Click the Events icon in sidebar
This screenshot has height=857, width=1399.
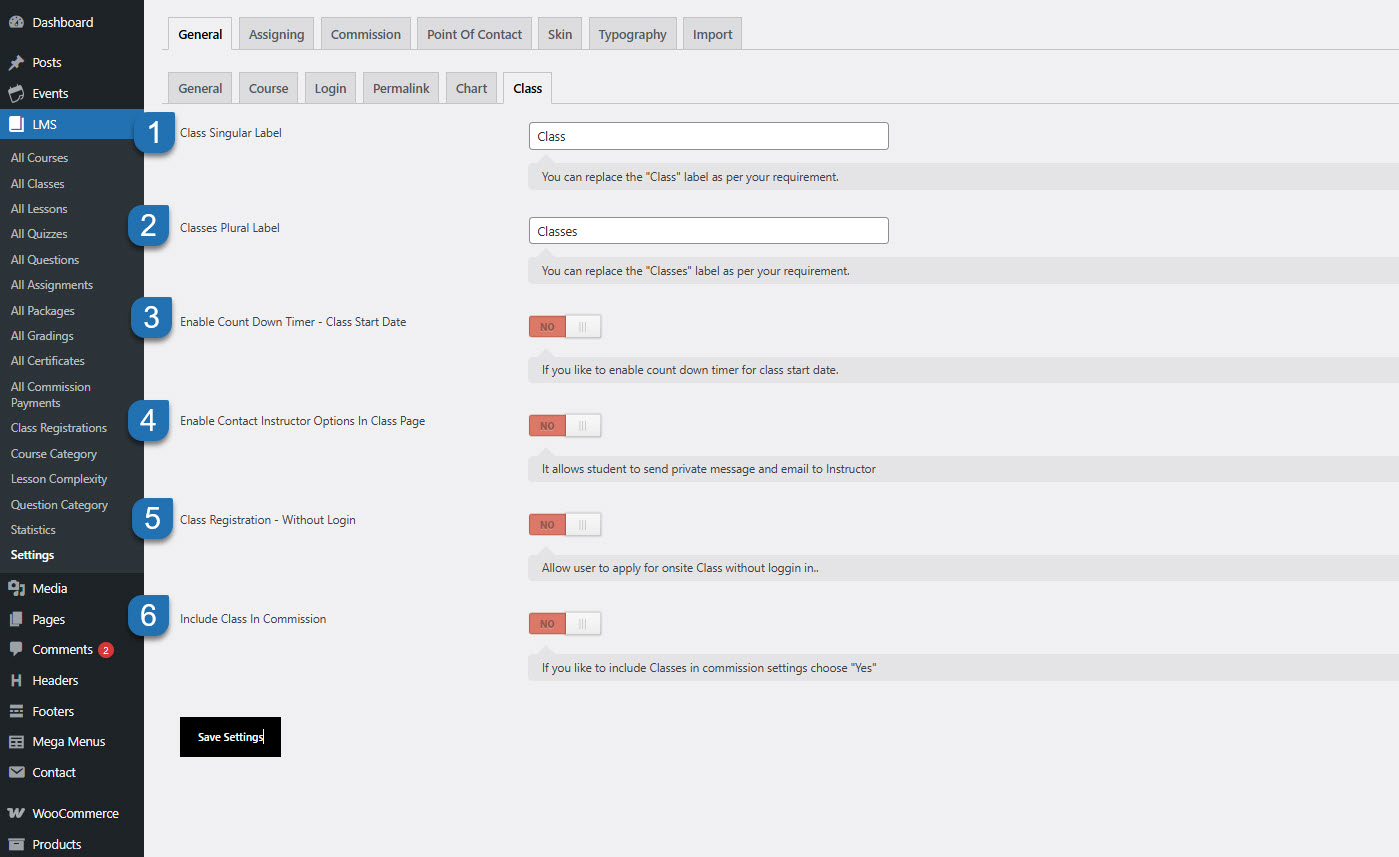pyautogui.click(x=16, y=94)
